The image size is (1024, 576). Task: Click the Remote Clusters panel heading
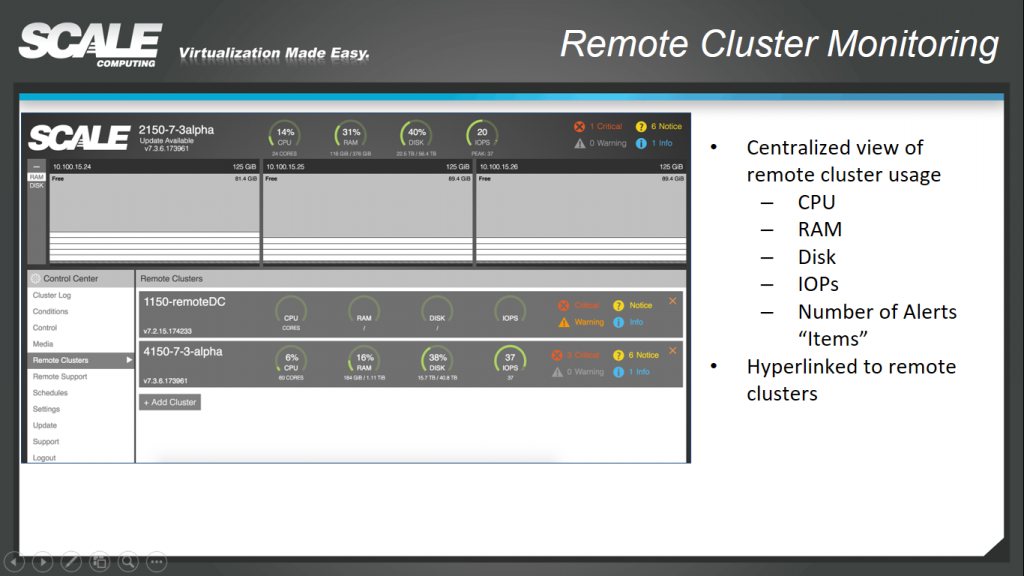point(171,278)
